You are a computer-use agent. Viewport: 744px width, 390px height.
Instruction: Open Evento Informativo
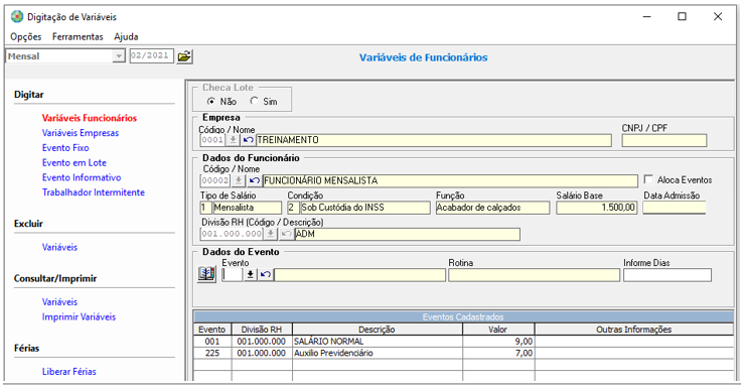(x=81, y=177)
